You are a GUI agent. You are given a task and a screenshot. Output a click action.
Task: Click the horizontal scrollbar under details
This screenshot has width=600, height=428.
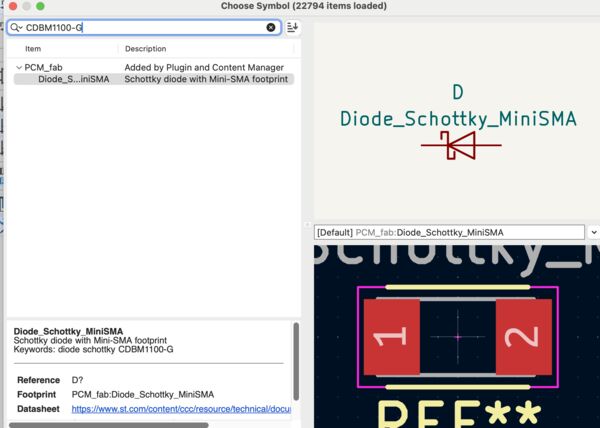[109, 425]
